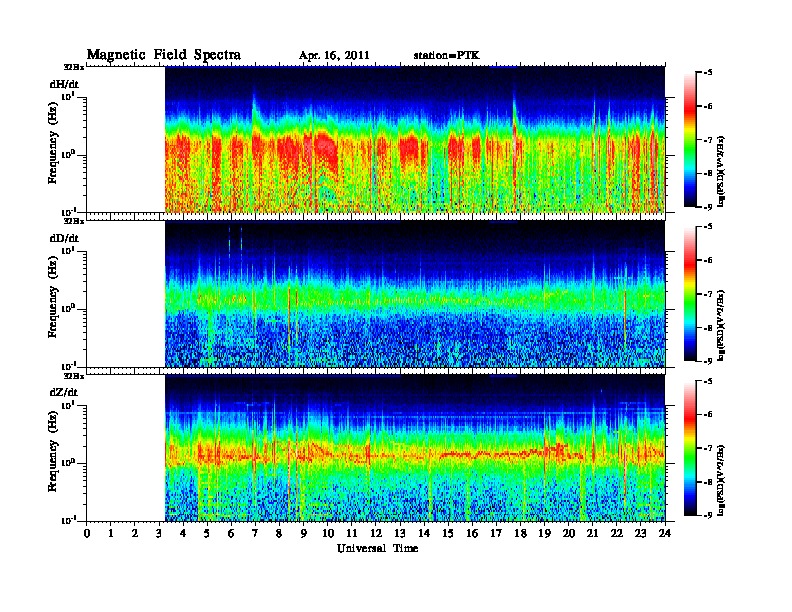The image size is (792, 612).
Task: Click hour 7 on the Universal Time axis
Action: click(x=256, y=534)
